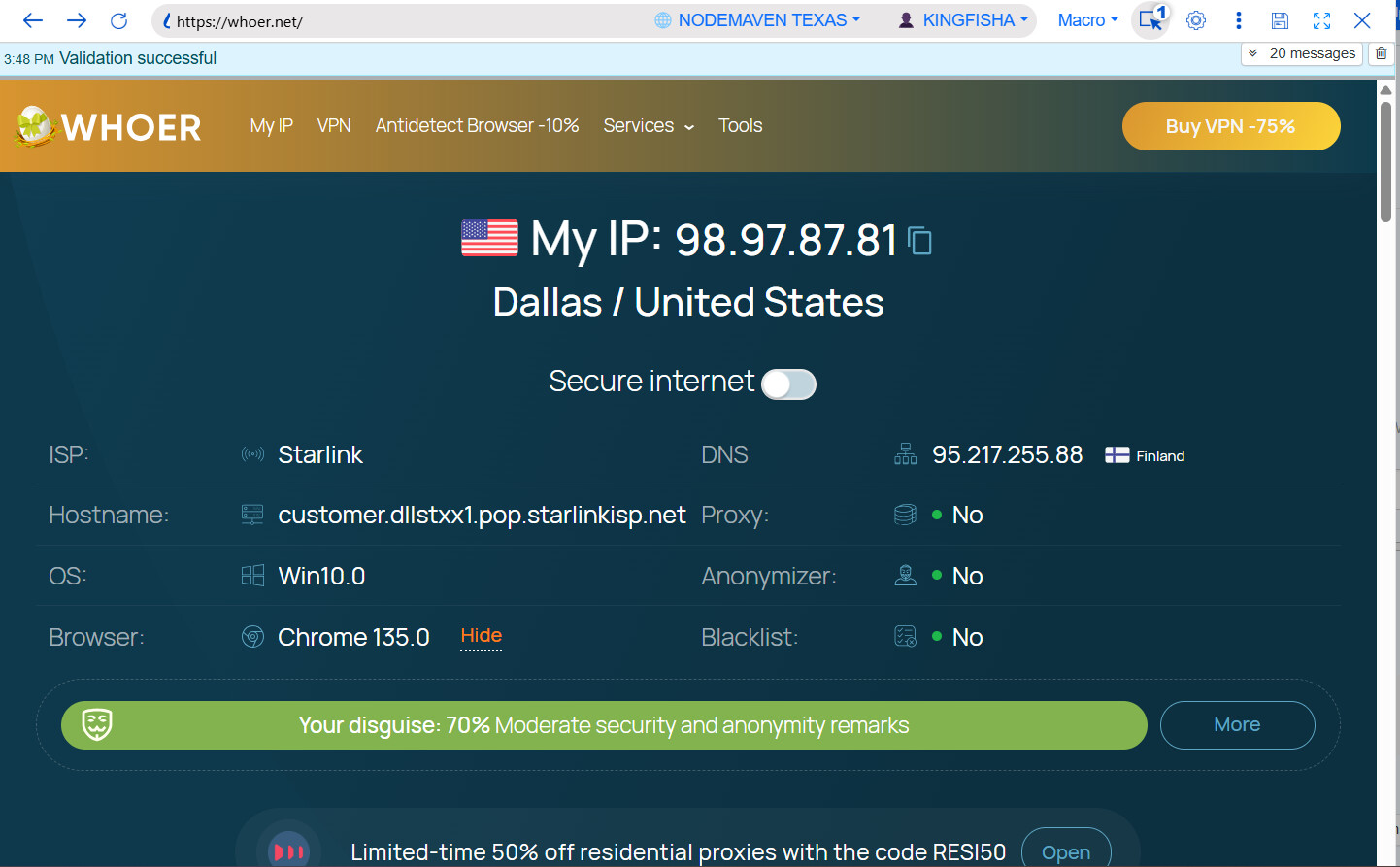
Task: Reload the page with the refresh icon
Action: pyautogui.click(x=118, y=20)
